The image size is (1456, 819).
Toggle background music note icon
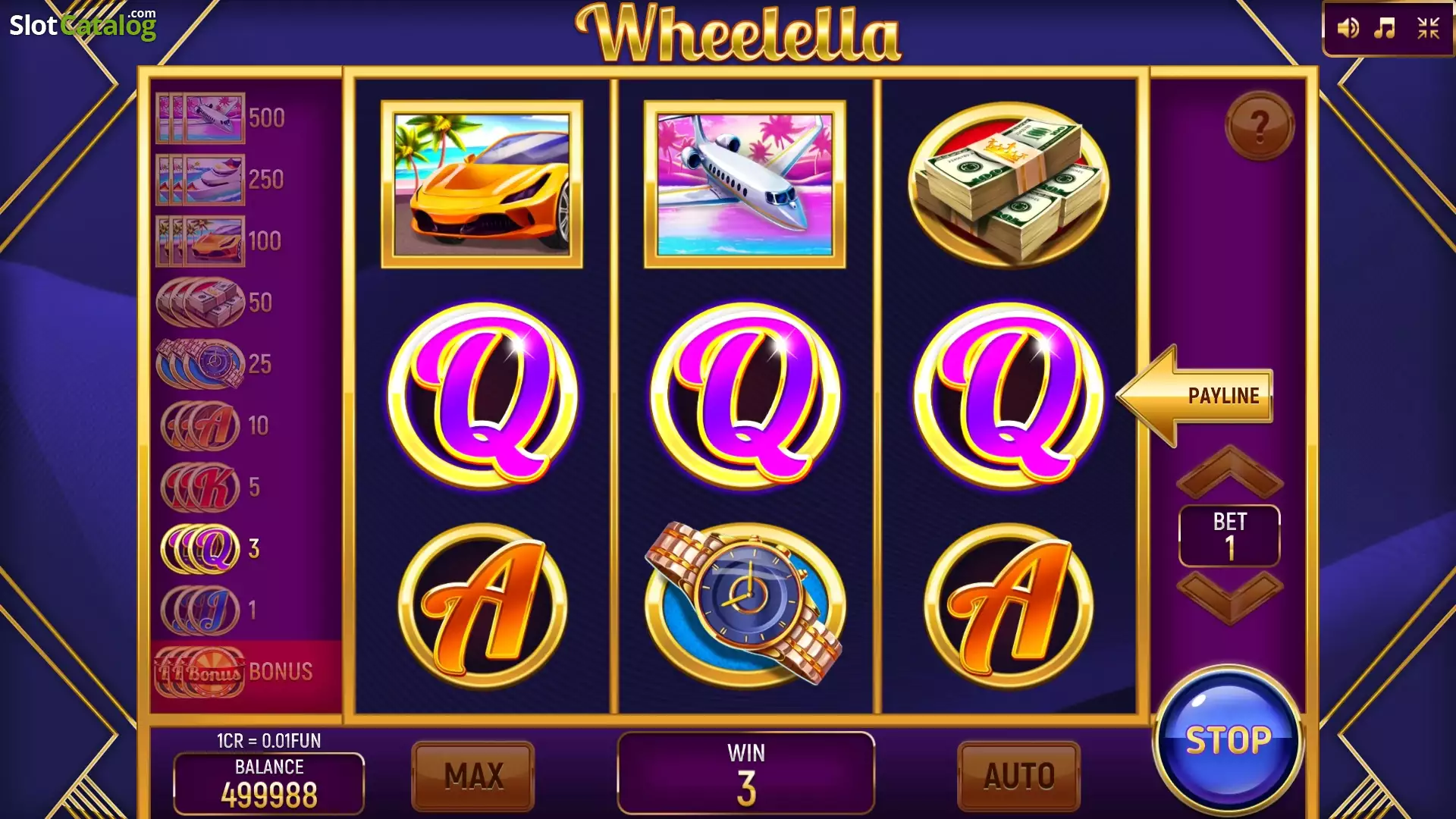coord(1385,29)
